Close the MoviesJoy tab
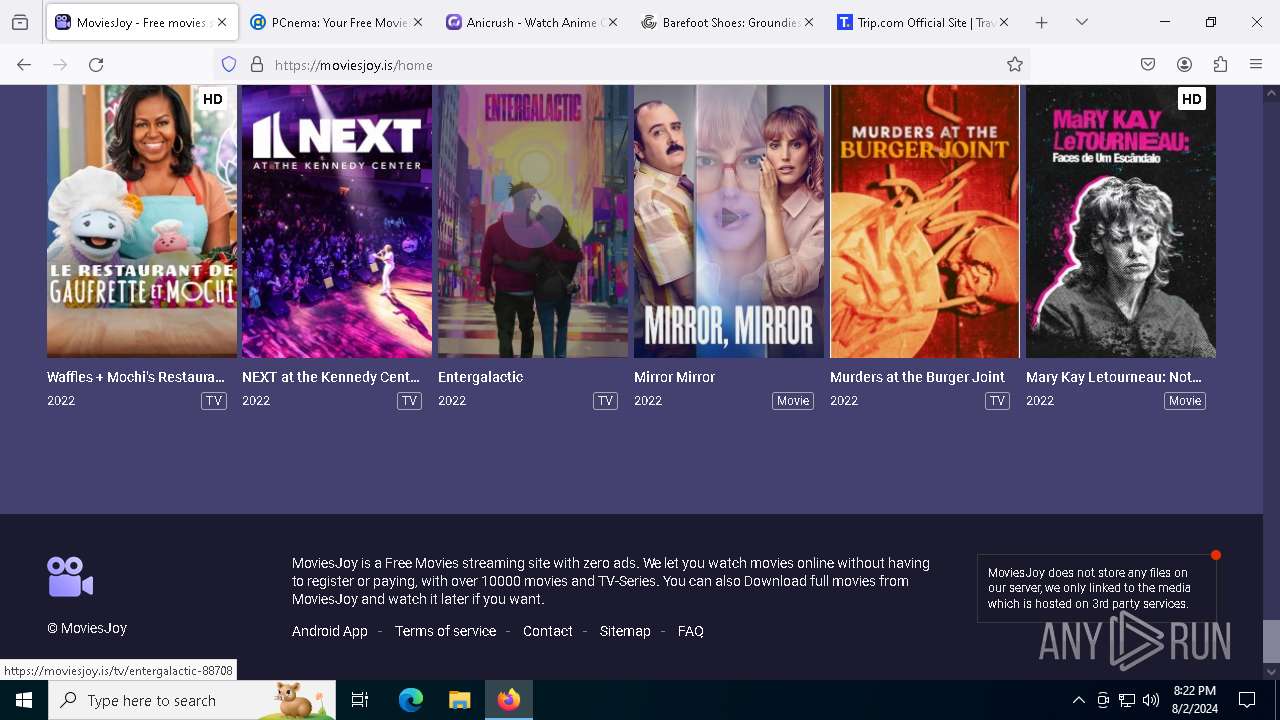Viewport: 1280px width, 720px height. 222,22
